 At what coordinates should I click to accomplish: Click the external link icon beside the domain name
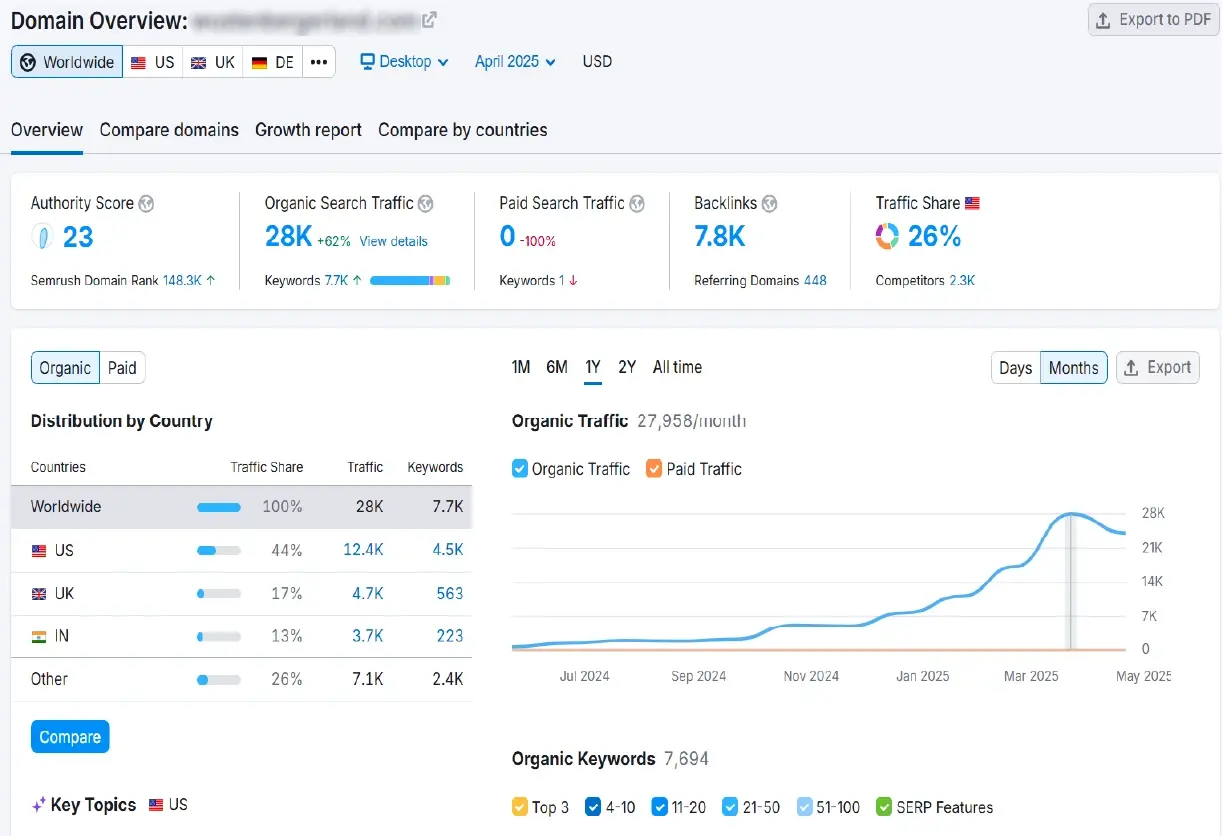click(x=429, y=20)
